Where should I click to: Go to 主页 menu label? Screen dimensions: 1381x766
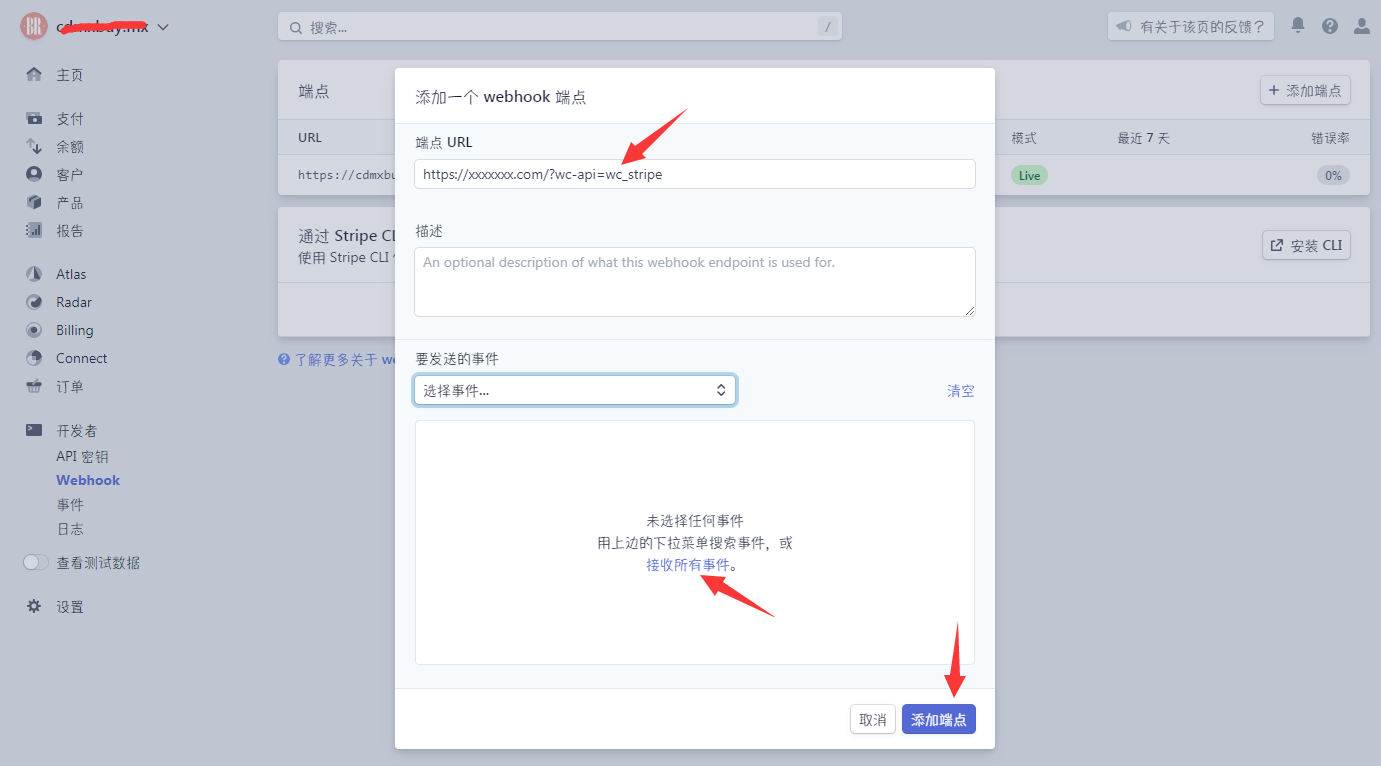coord(70,75)
